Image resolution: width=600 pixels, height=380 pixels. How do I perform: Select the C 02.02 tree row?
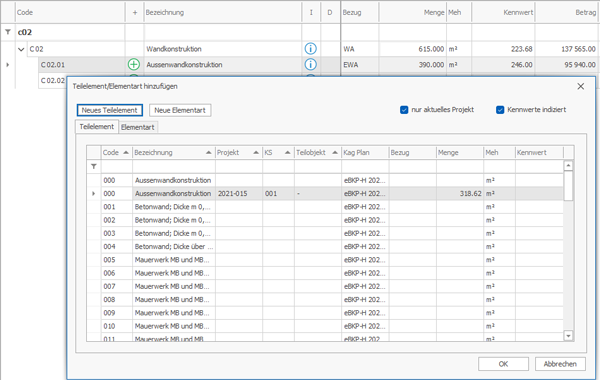(x=53, y=80)
